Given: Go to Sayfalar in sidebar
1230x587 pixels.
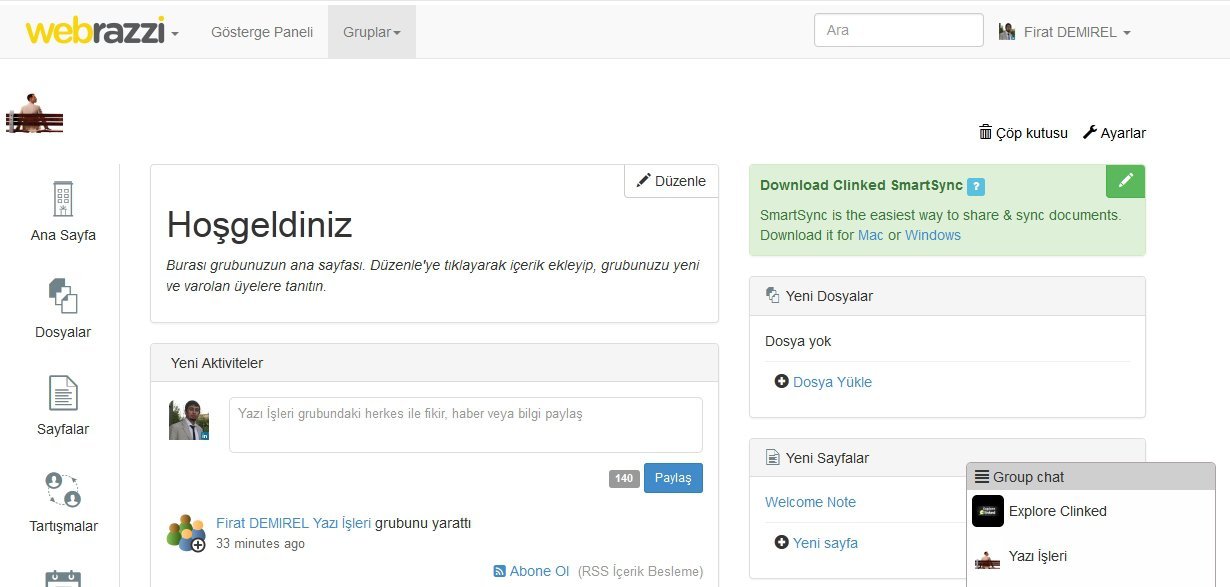Looking at the screenshot, I should coord(63,405).
